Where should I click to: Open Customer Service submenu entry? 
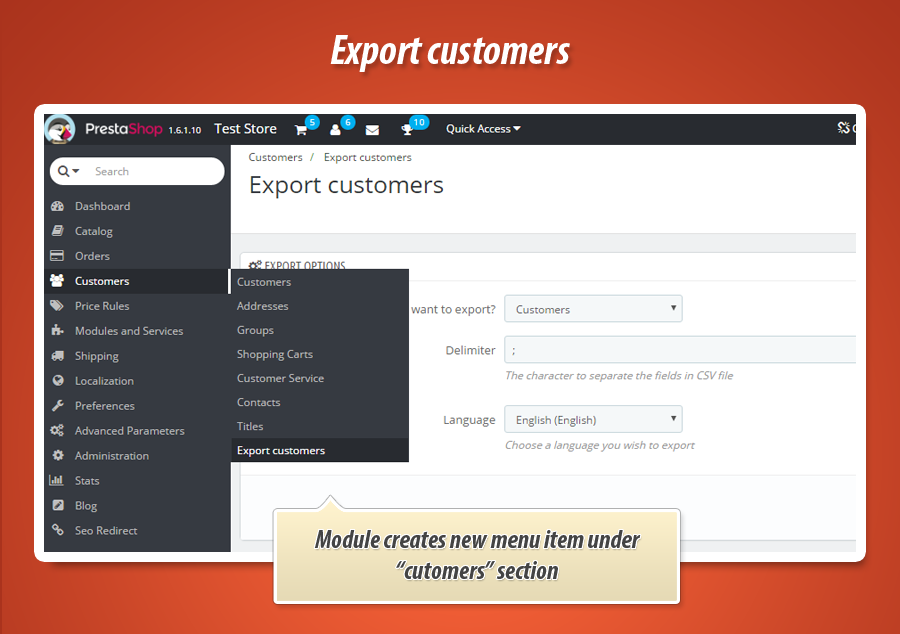point(280,378)
